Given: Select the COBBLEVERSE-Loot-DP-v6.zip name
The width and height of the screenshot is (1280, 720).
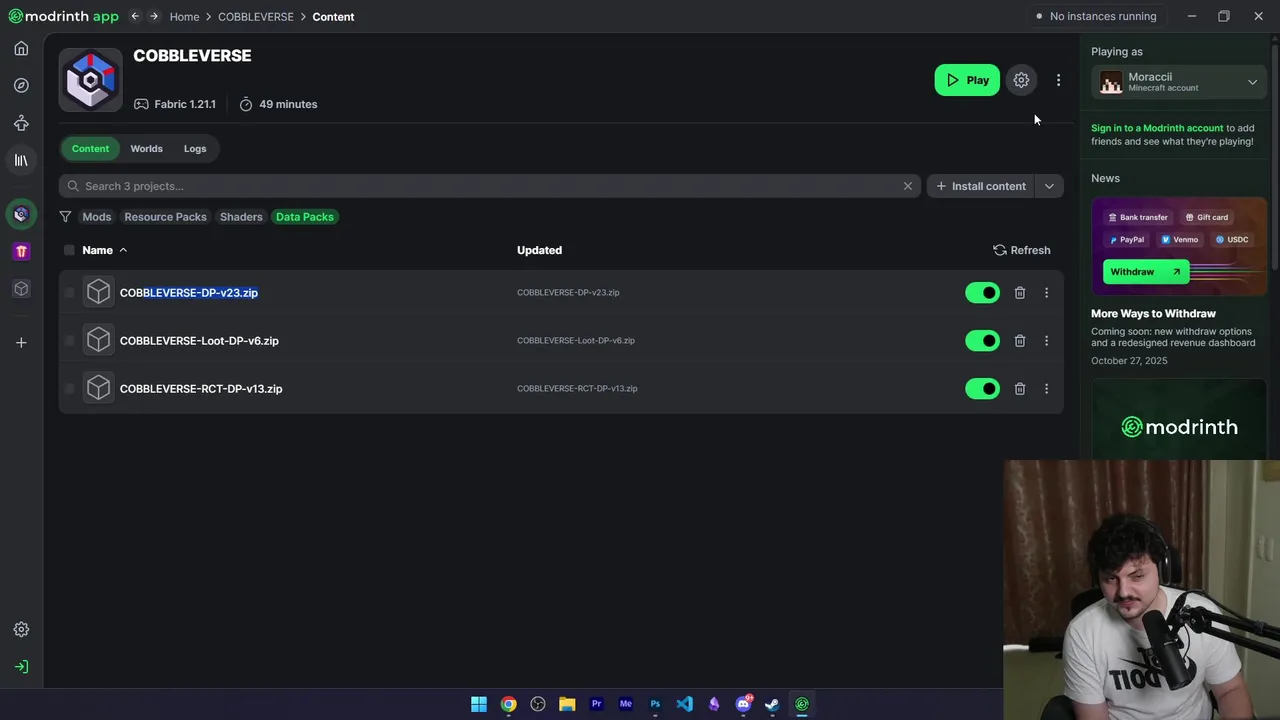Looking at the screenshot, I should coord(199,341).
